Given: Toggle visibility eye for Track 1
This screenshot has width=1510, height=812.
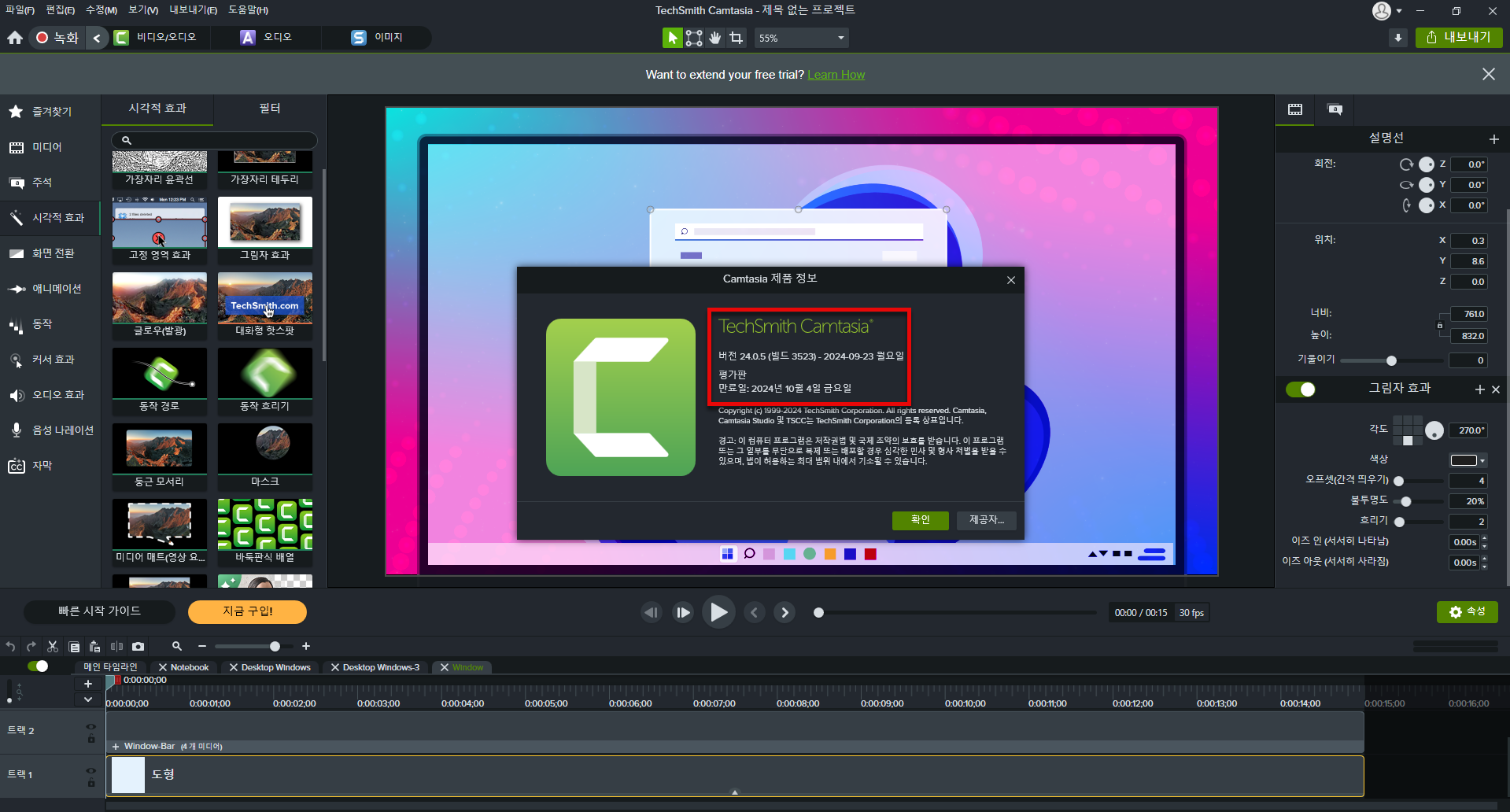Looking at the screenshot, I should (91, 771).
